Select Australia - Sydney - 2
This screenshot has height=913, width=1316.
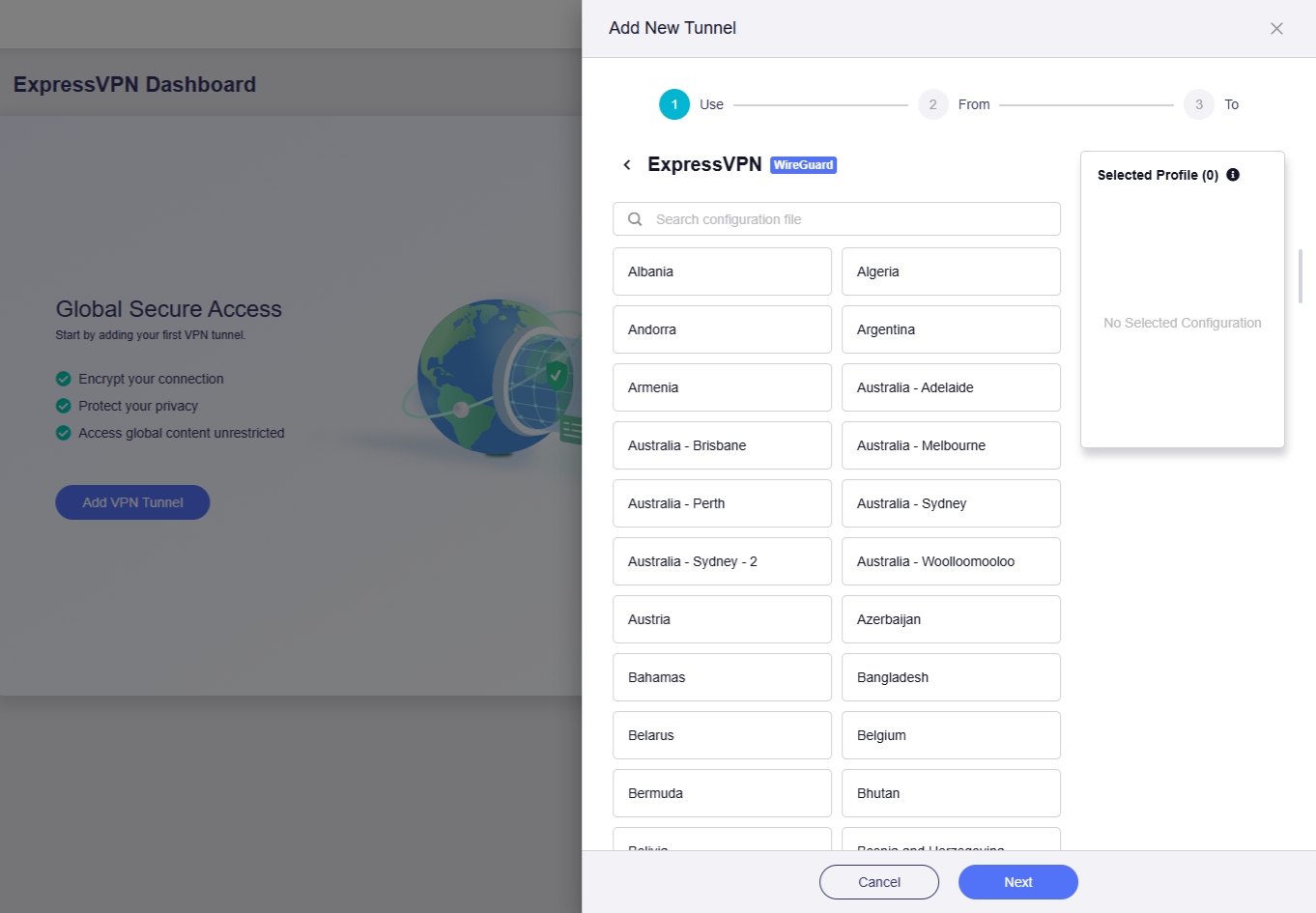pyautogui.click(x=722, y=561)
